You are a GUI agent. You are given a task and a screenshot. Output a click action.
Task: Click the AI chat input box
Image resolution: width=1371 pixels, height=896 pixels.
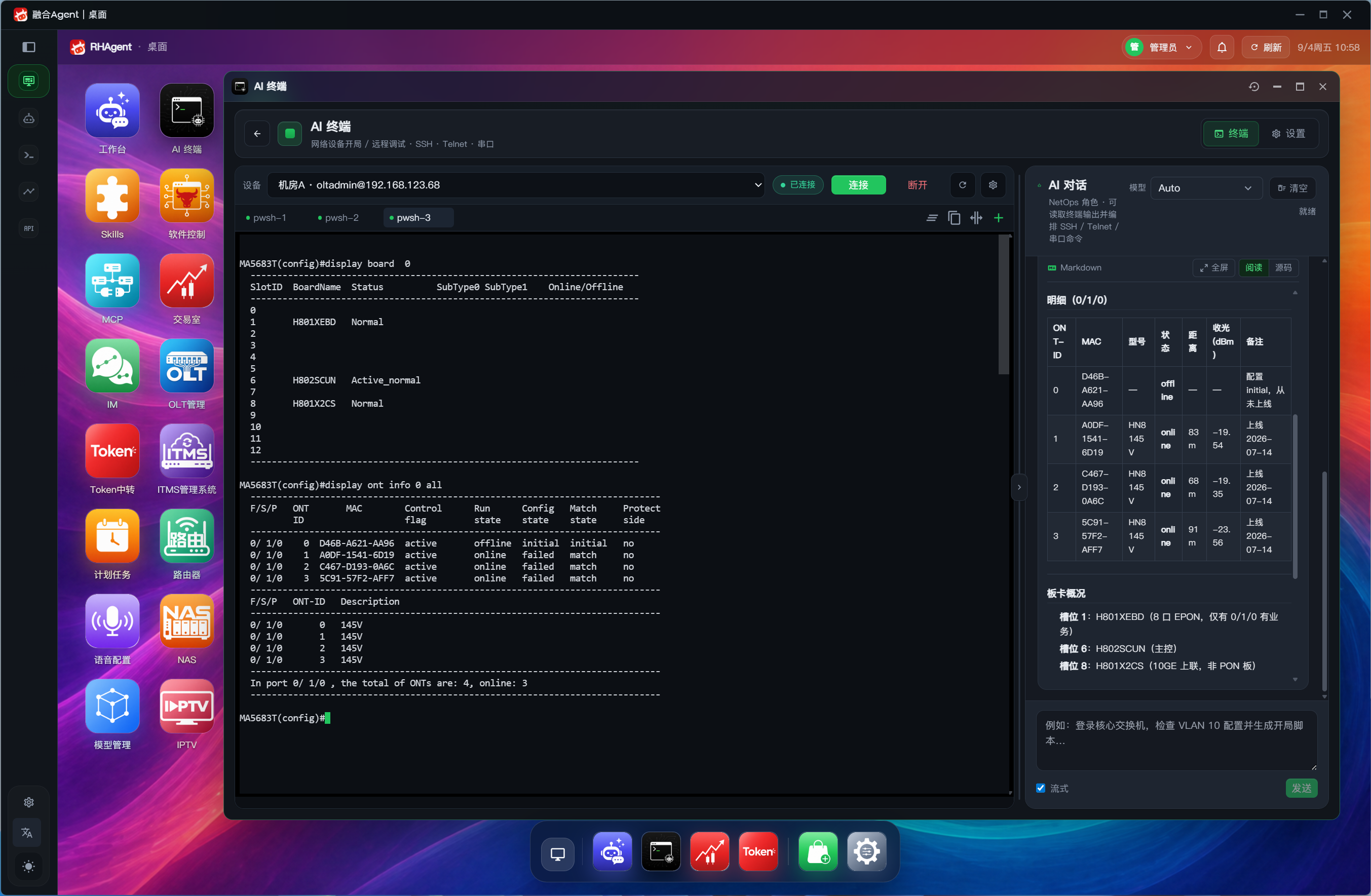point(1176,741)
